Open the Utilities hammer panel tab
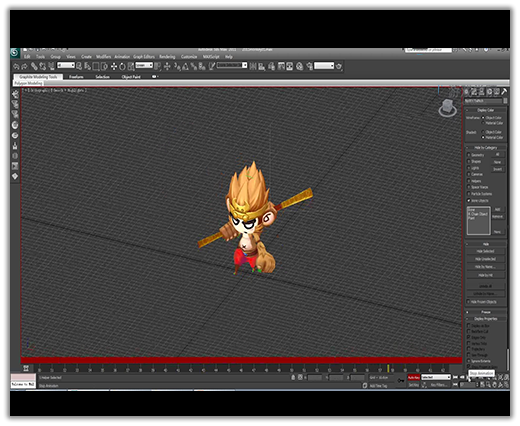520x426 pixels. click(x=504, y=92)
